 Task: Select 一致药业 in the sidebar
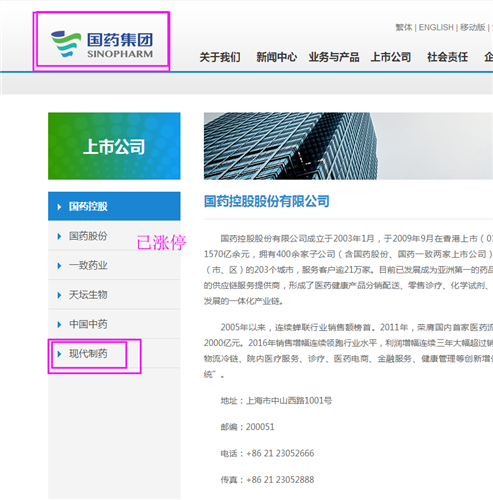pyautogui.click(x=114, y=265)
